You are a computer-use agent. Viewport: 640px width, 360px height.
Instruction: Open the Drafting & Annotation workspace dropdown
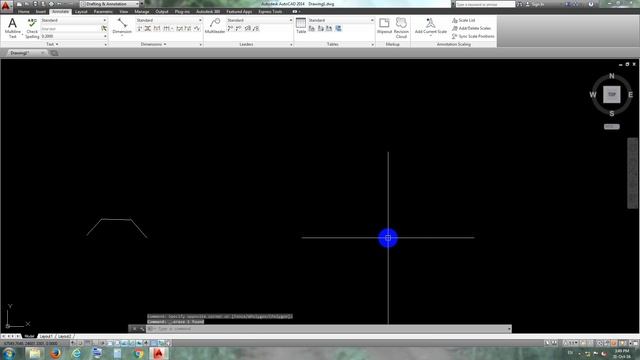point(110,4)
